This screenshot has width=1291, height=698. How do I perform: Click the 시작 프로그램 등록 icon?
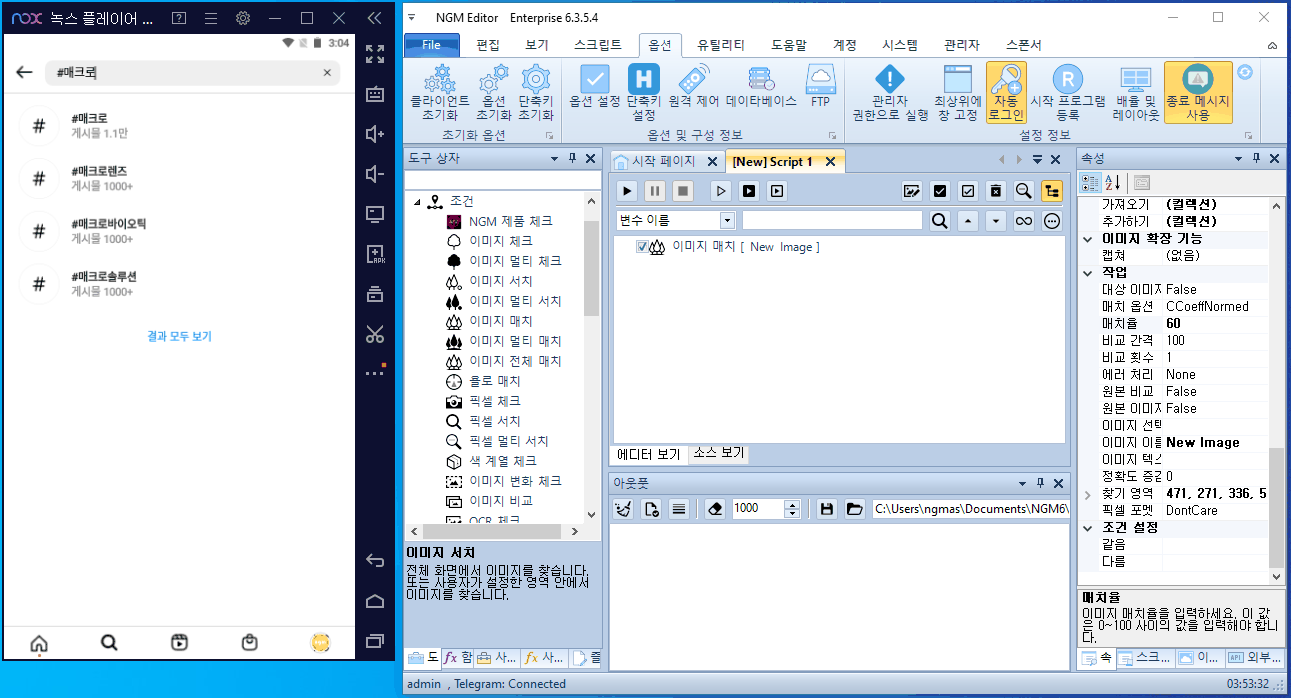pos(1068,92)
